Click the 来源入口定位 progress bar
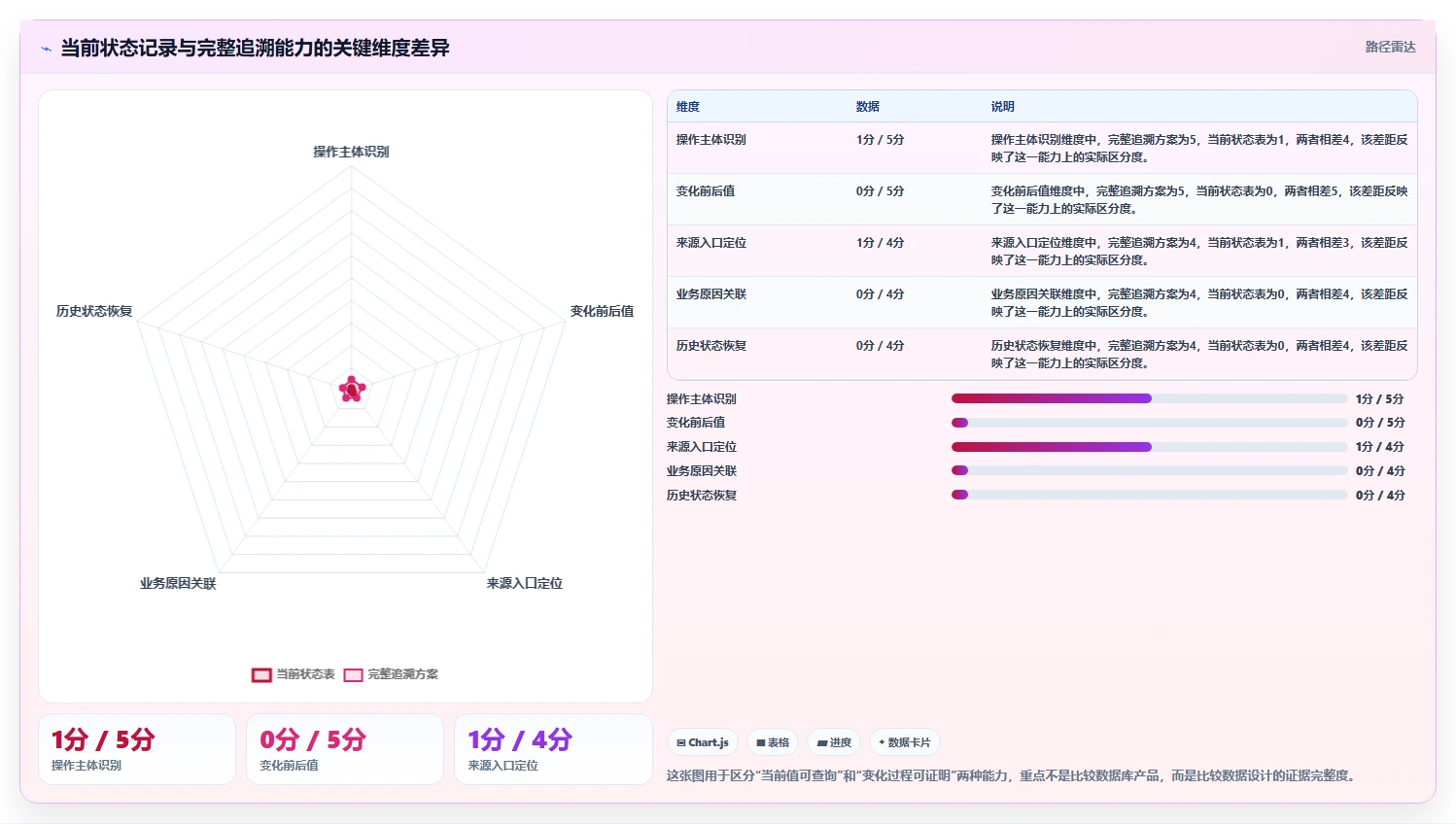This screenshot has height=824, width=1456. (1150, 447)
